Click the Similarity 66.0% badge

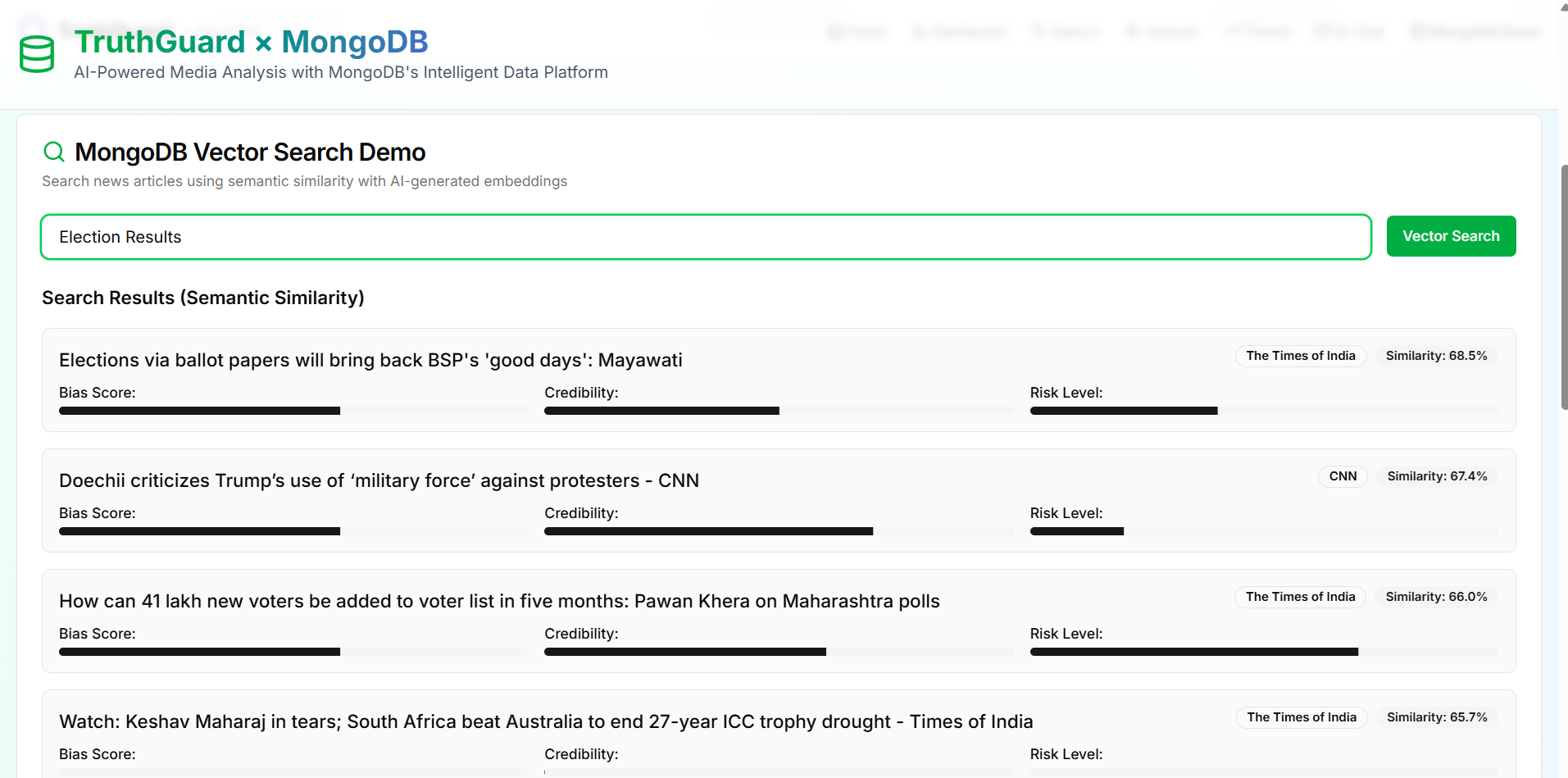click(1436, 597)
